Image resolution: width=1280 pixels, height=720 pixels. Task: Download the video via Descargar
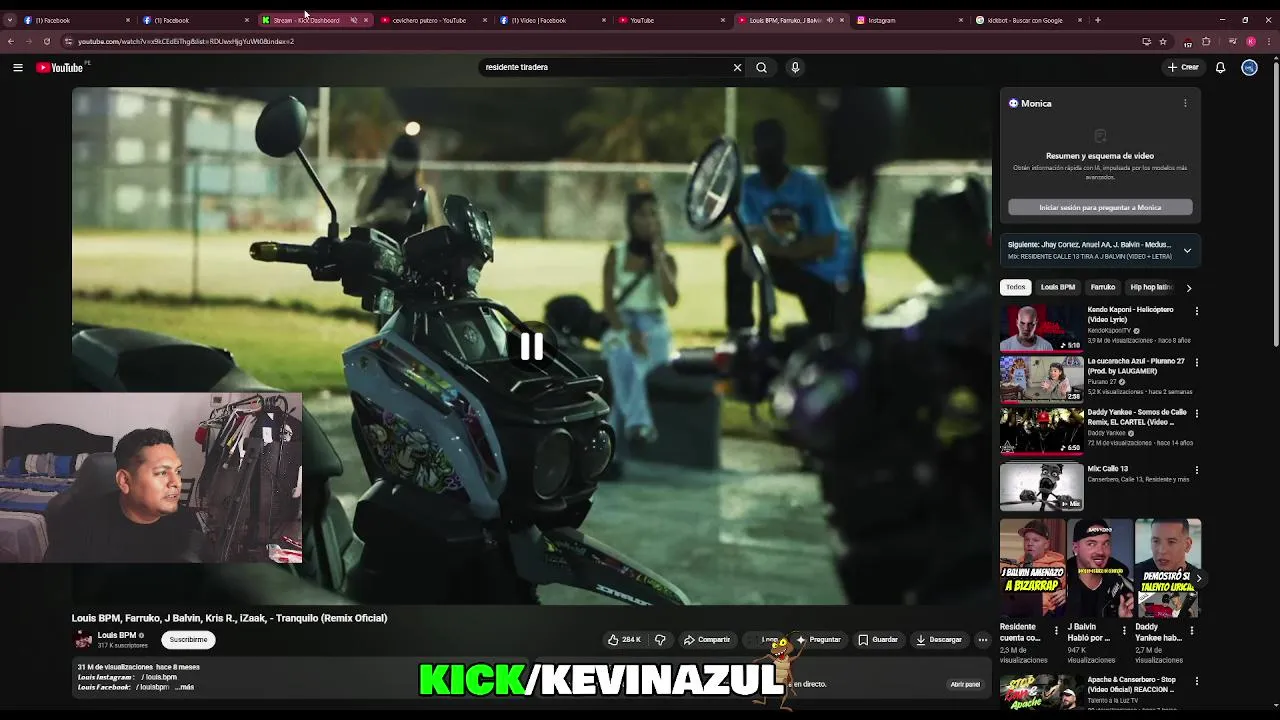point(939,640)
